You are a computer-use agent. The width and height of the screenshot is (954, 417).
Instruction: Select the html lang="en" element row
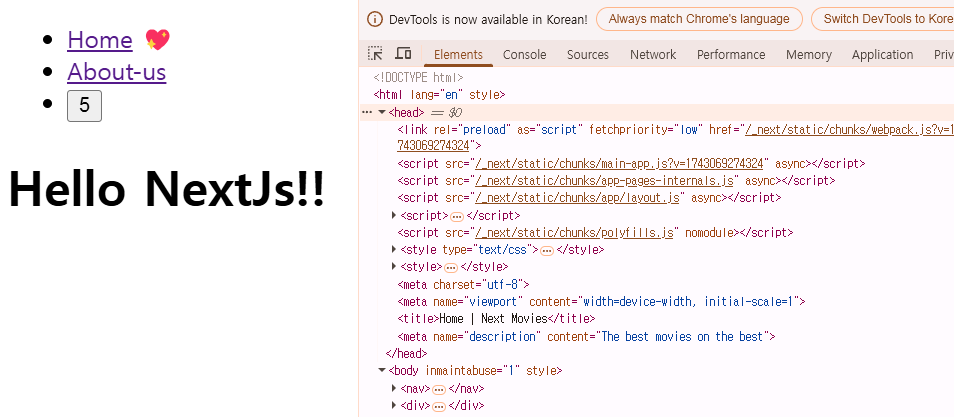[439, 94]
